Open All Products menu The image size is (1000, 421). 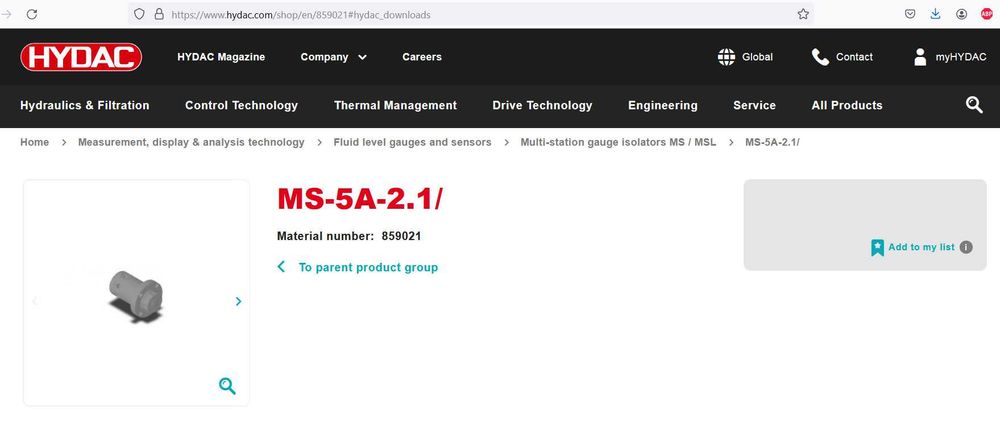(x=847, y=105)
